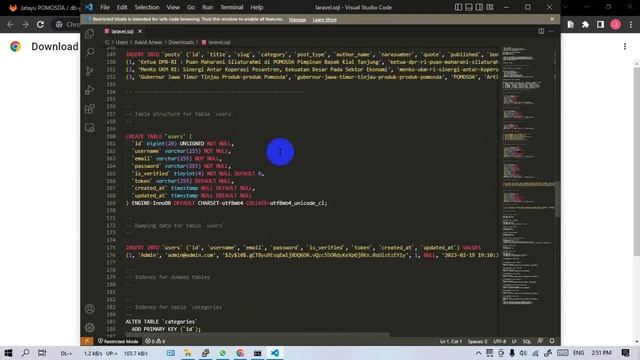The image size is (640, 360).
Task: Open Customize Layout in title bar
Action: [x=490, y=7]
